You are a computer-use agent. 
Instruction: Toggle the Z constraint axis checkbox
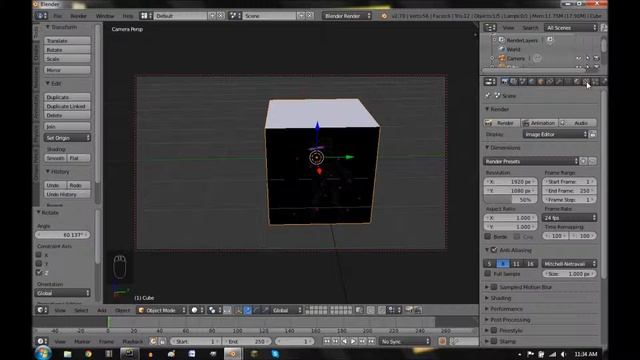(x=39, y=273)
